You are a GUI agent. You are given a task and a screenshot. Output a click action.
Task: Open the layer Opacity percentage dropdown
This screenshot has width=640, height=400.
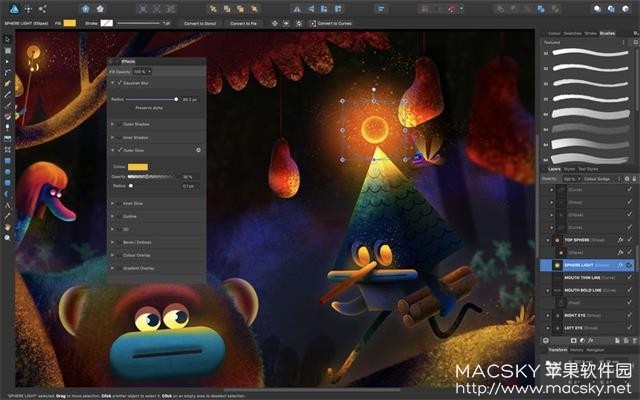[571, 179]
